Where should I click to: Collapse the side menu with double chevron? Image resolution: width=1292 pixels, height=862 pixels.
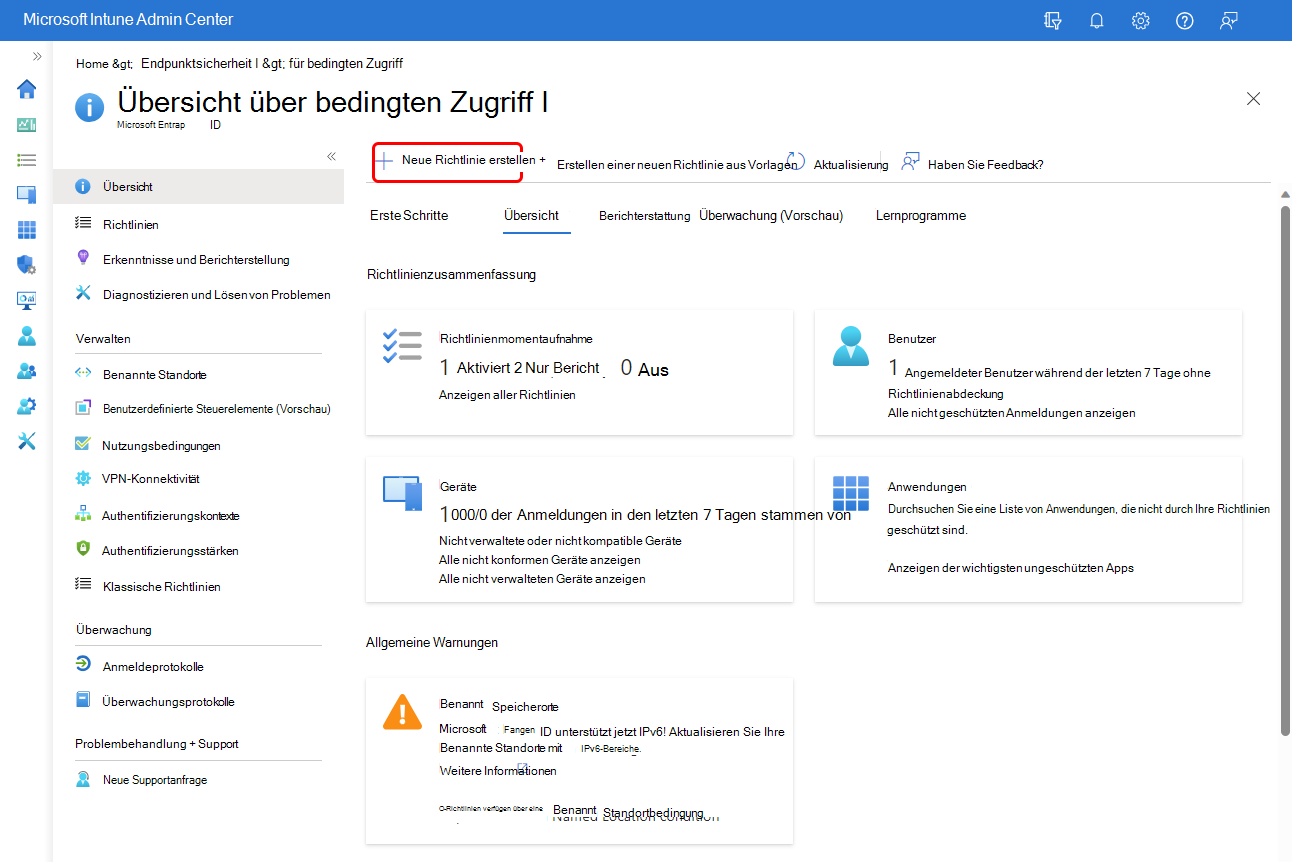point(331,157)
